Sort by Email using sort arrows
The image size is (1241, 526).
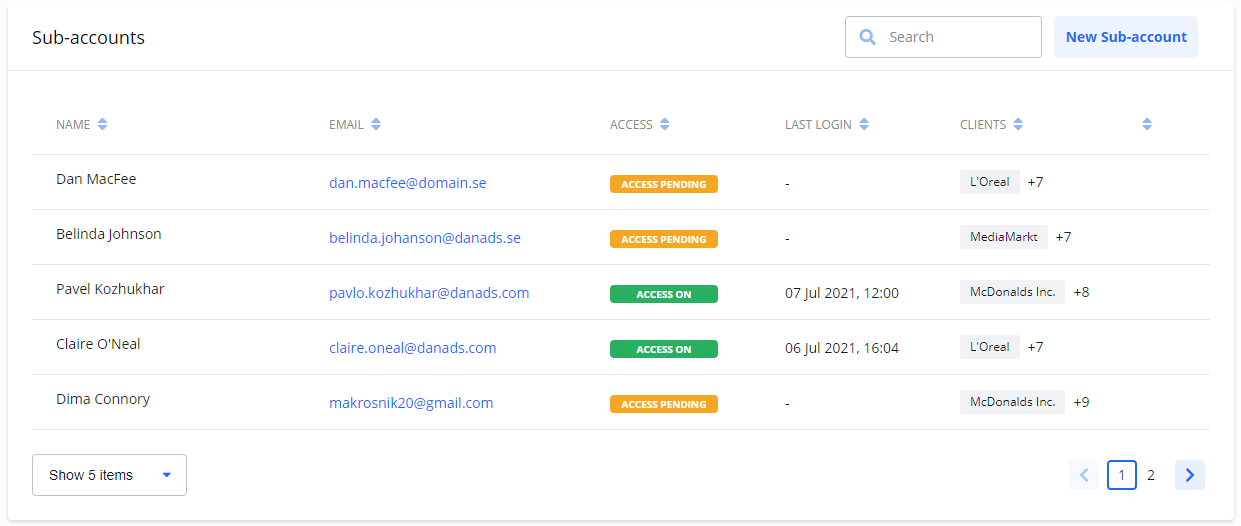(376, 125)
